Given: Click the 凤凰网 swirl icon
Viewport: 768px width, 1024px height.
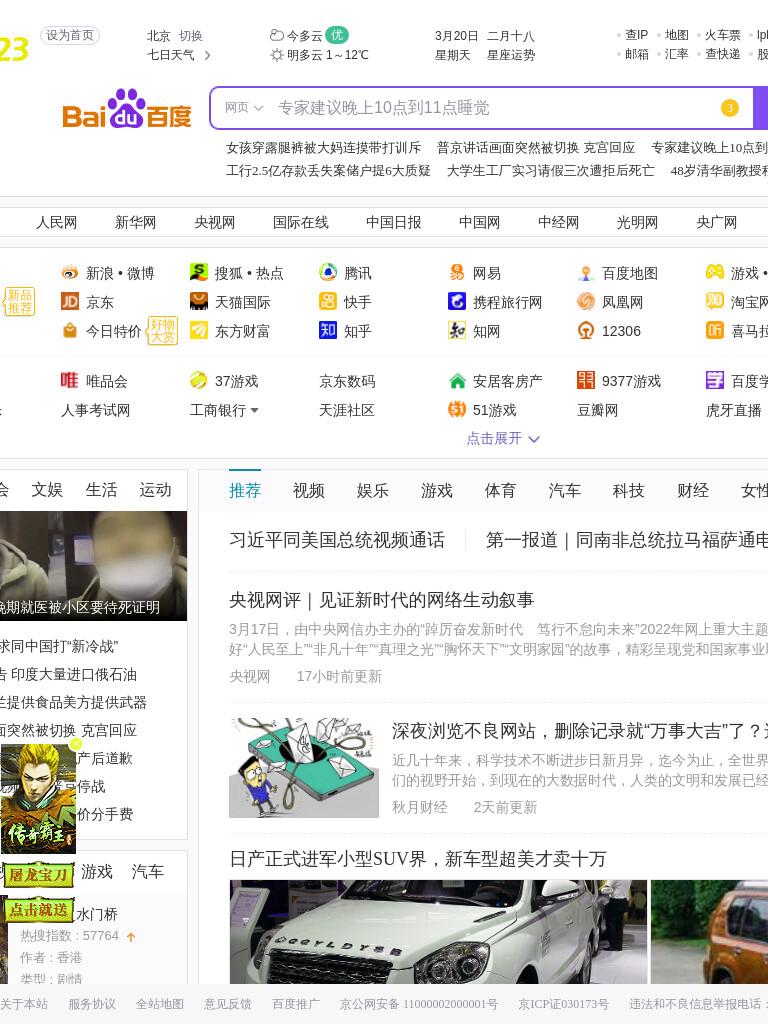Looking at the screenshot, I should 586,301.
